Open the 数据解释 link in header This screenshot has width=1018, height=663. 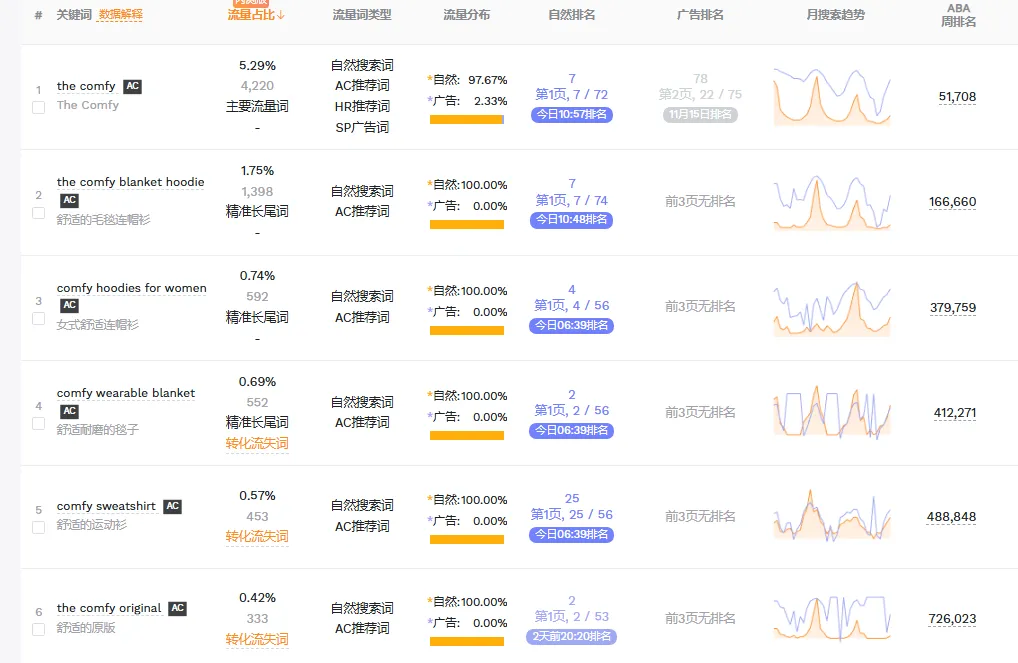pyautogui.click(x=119, y=14)
